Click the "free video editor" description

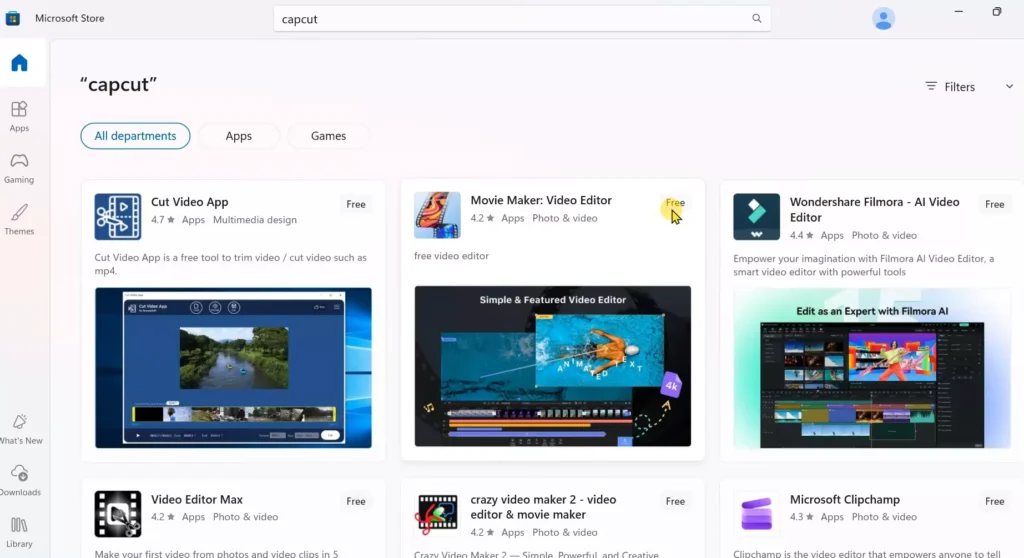click(x=451, y=255)
